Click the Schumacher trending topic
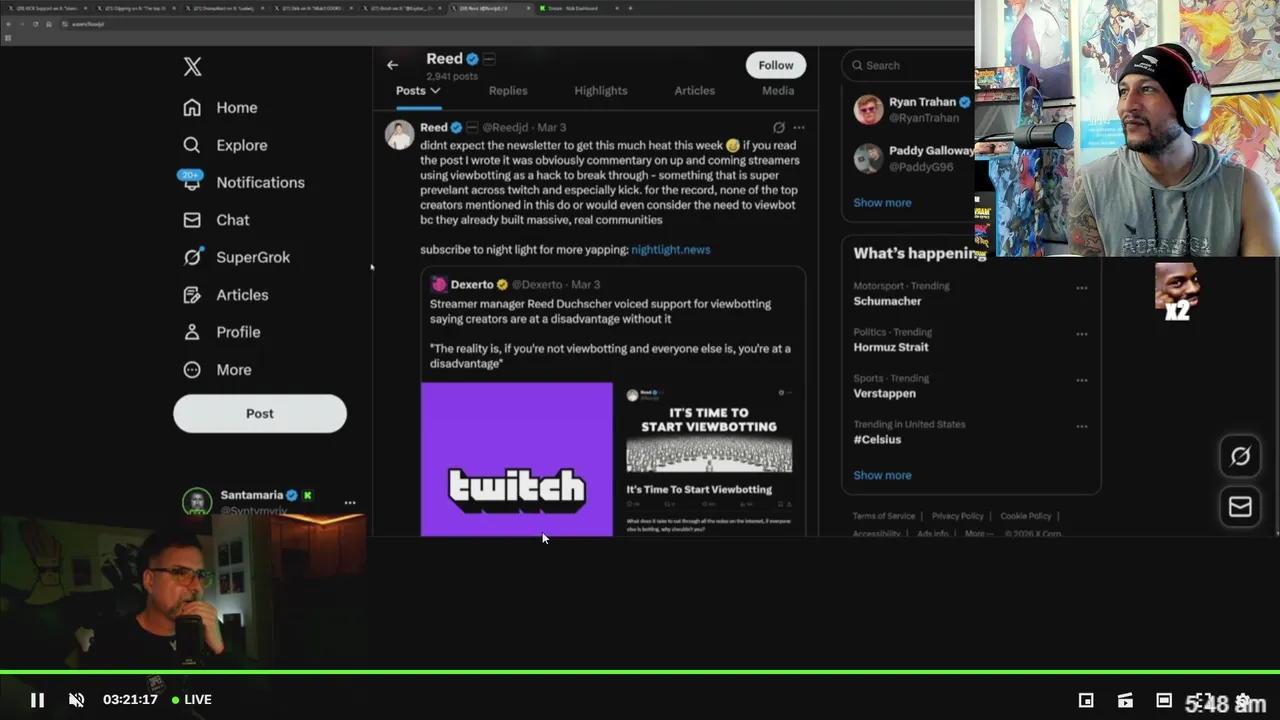This screenshot has height=720, width=1280. [887, 301]
